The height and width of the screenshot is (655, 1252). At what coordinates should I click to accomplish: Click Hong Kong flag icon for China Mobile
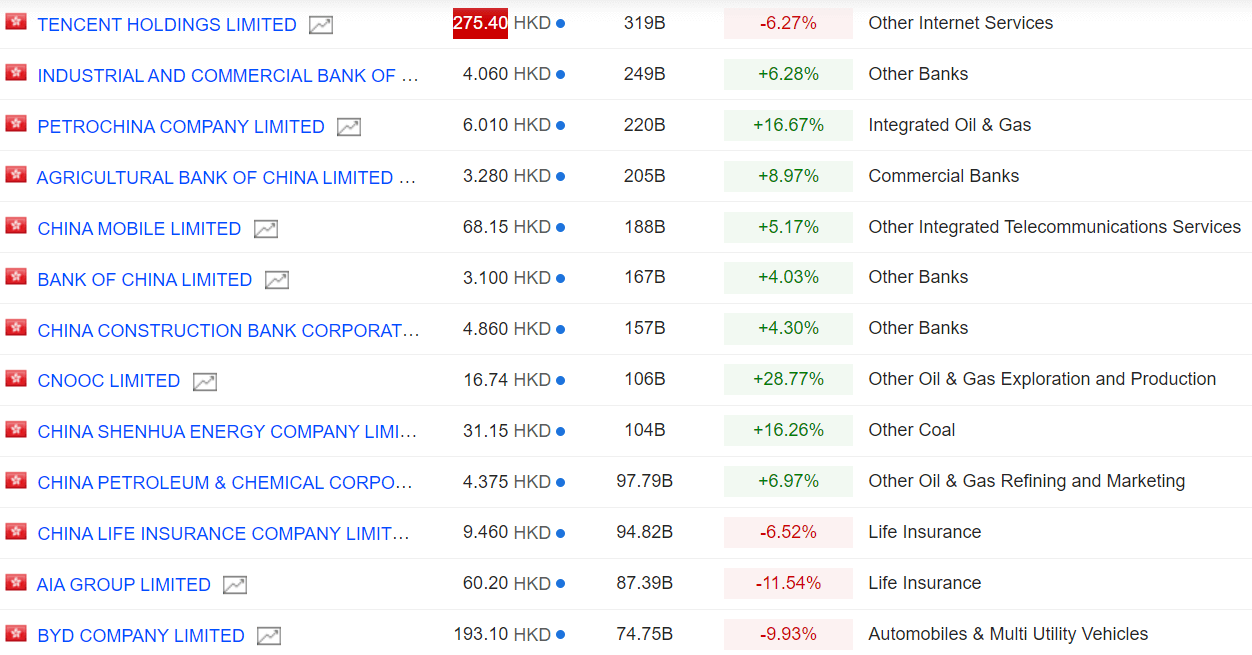16,225
